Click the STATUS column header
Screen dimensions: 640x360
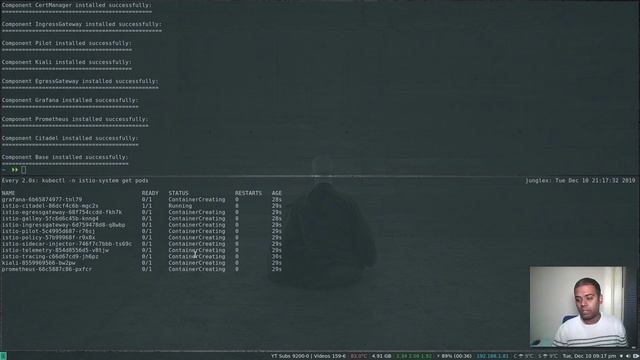click(178, 193)
